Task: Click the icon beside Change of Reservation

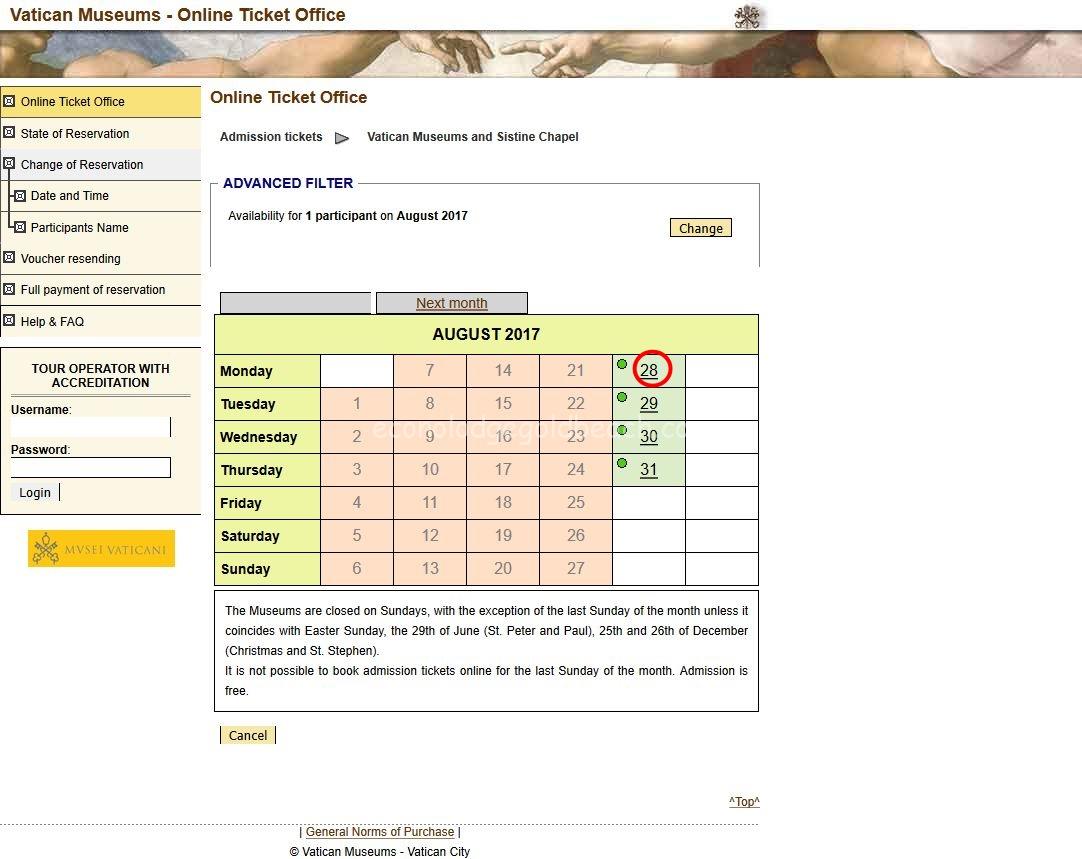Action: 9,164
